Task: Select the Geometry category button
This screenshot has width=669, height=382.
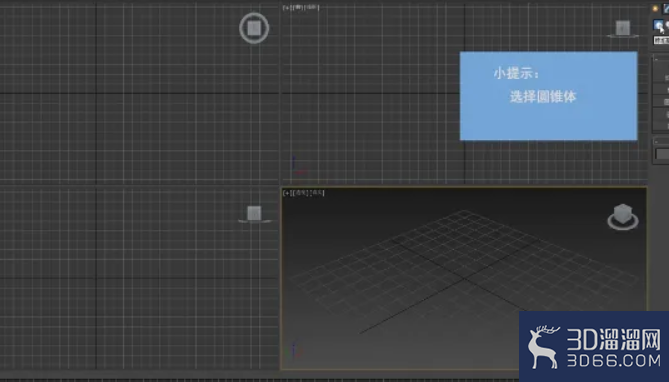Action: tap(658, 25)
